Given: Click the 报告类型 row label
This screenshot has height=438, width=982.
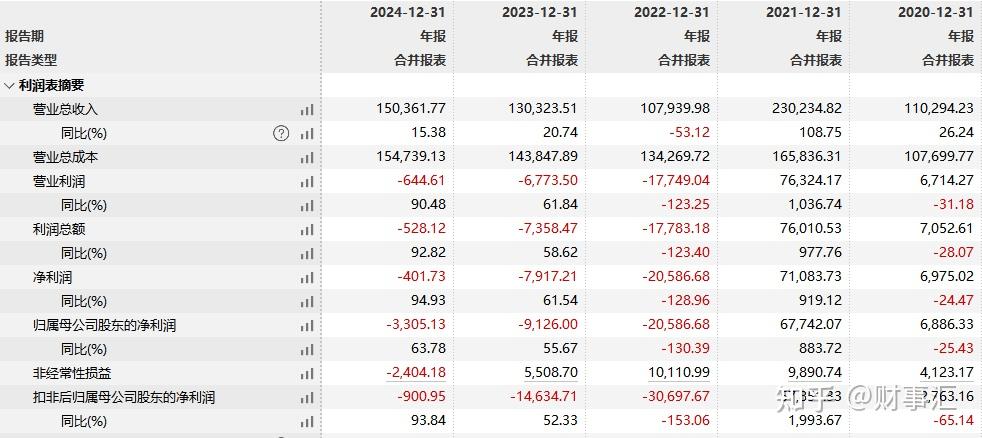Looking at the screenshot, I should point(31,60).
